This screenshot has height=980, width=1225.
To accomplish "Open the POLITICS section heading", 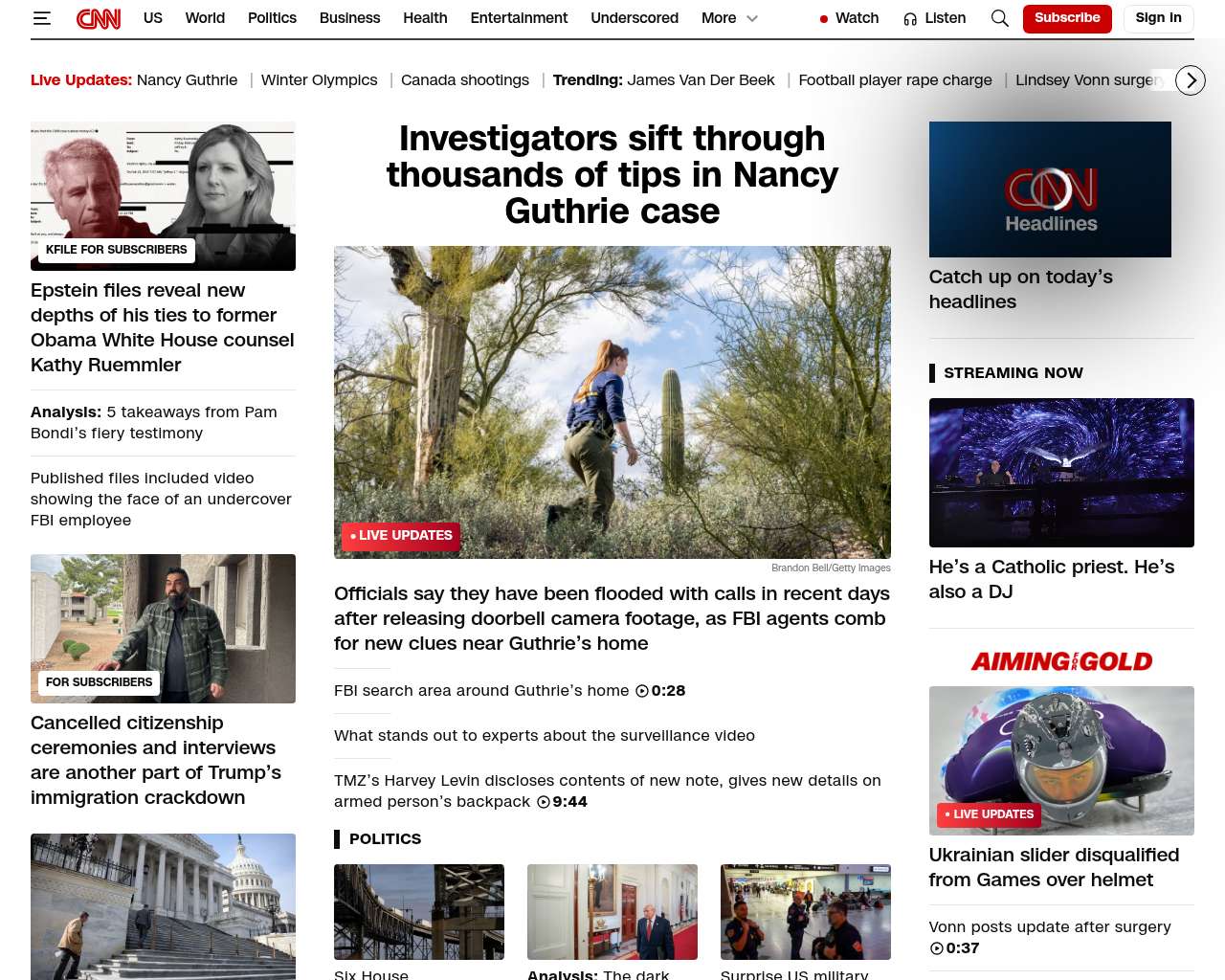I will [x=385, y=839].
